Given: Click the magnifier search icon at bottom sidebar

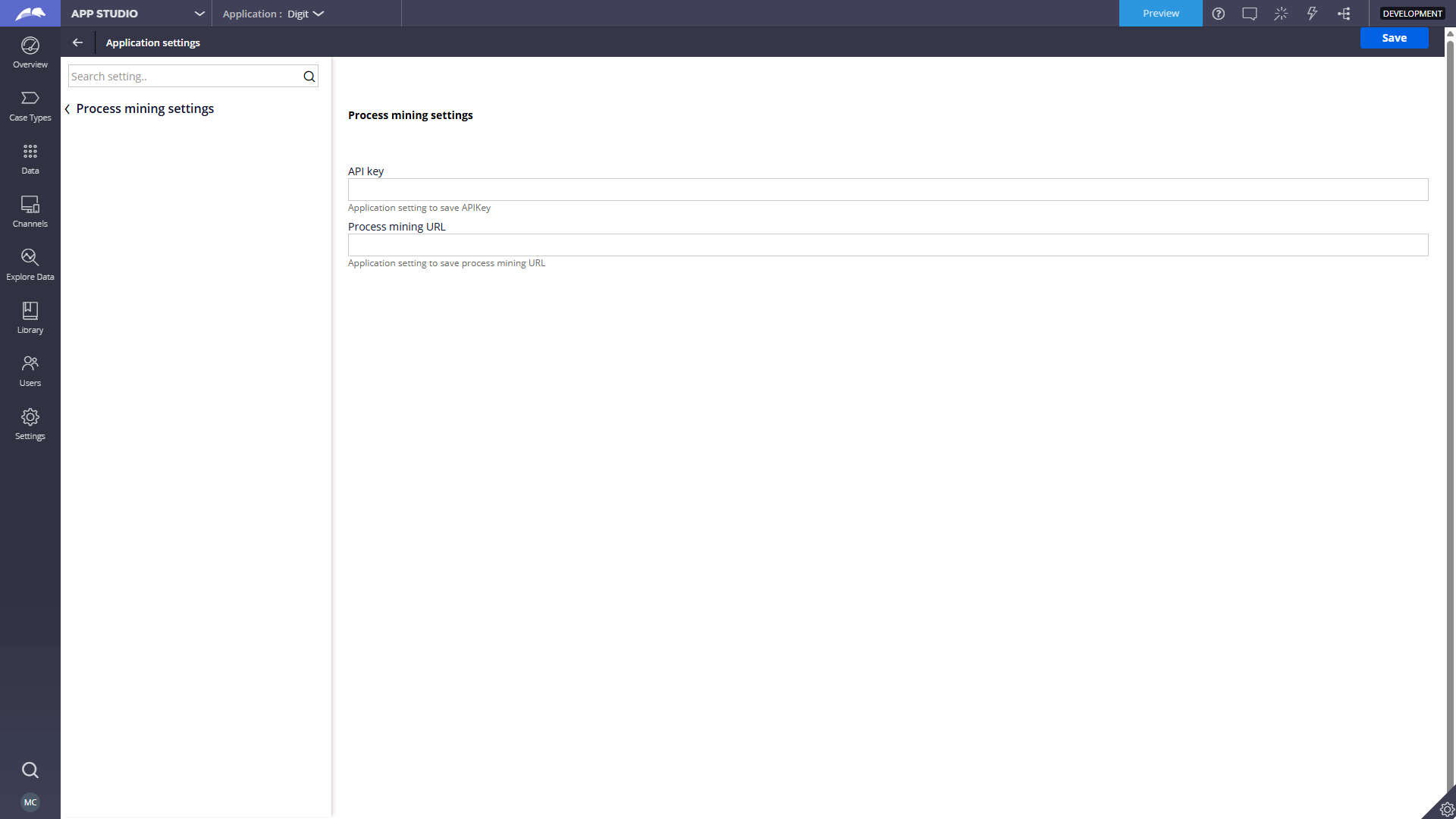Looking at the screenshot, I should [30, 770].
